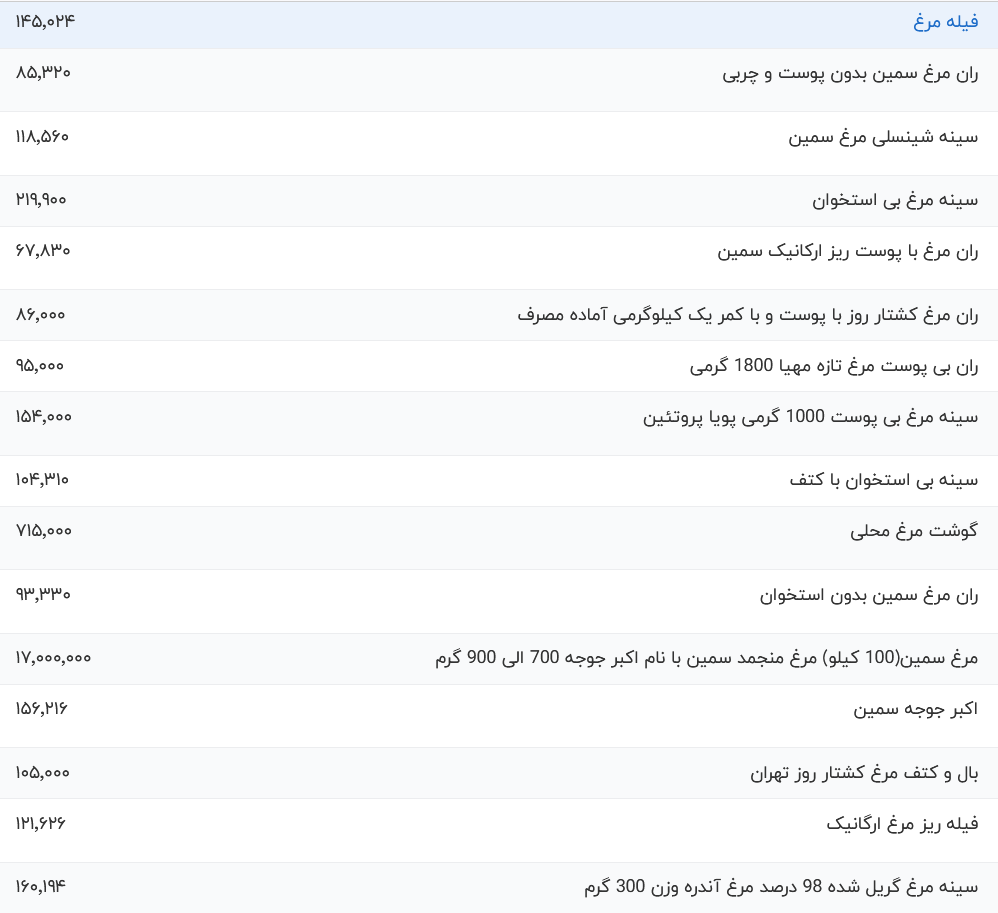The image size is (998, 913).
Task: Click price value ۷۱۵,۰۰۰
Action: (43, 530)
